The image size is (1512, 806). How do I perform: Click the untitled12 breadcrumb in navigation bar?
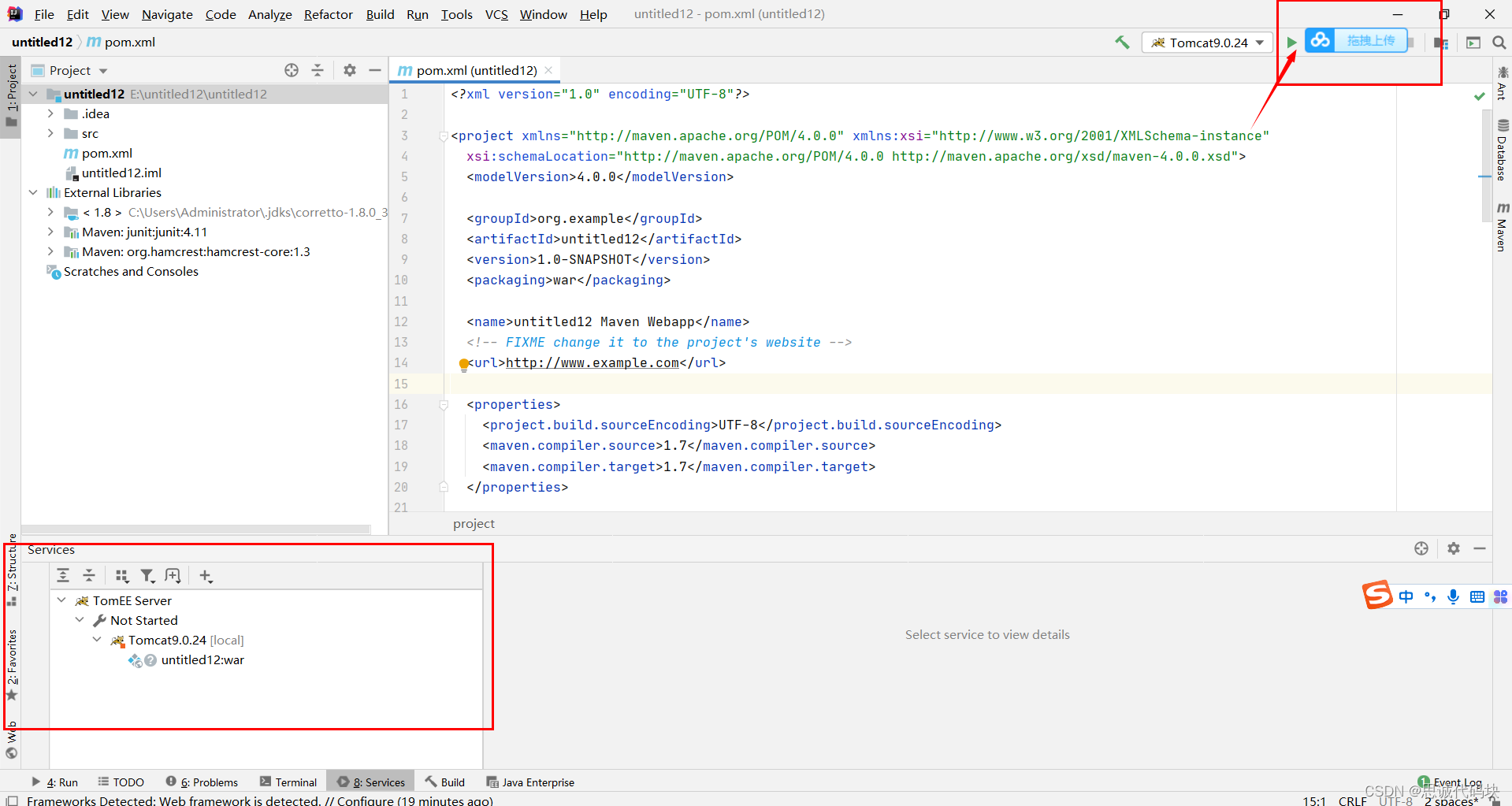coord(42,42)
